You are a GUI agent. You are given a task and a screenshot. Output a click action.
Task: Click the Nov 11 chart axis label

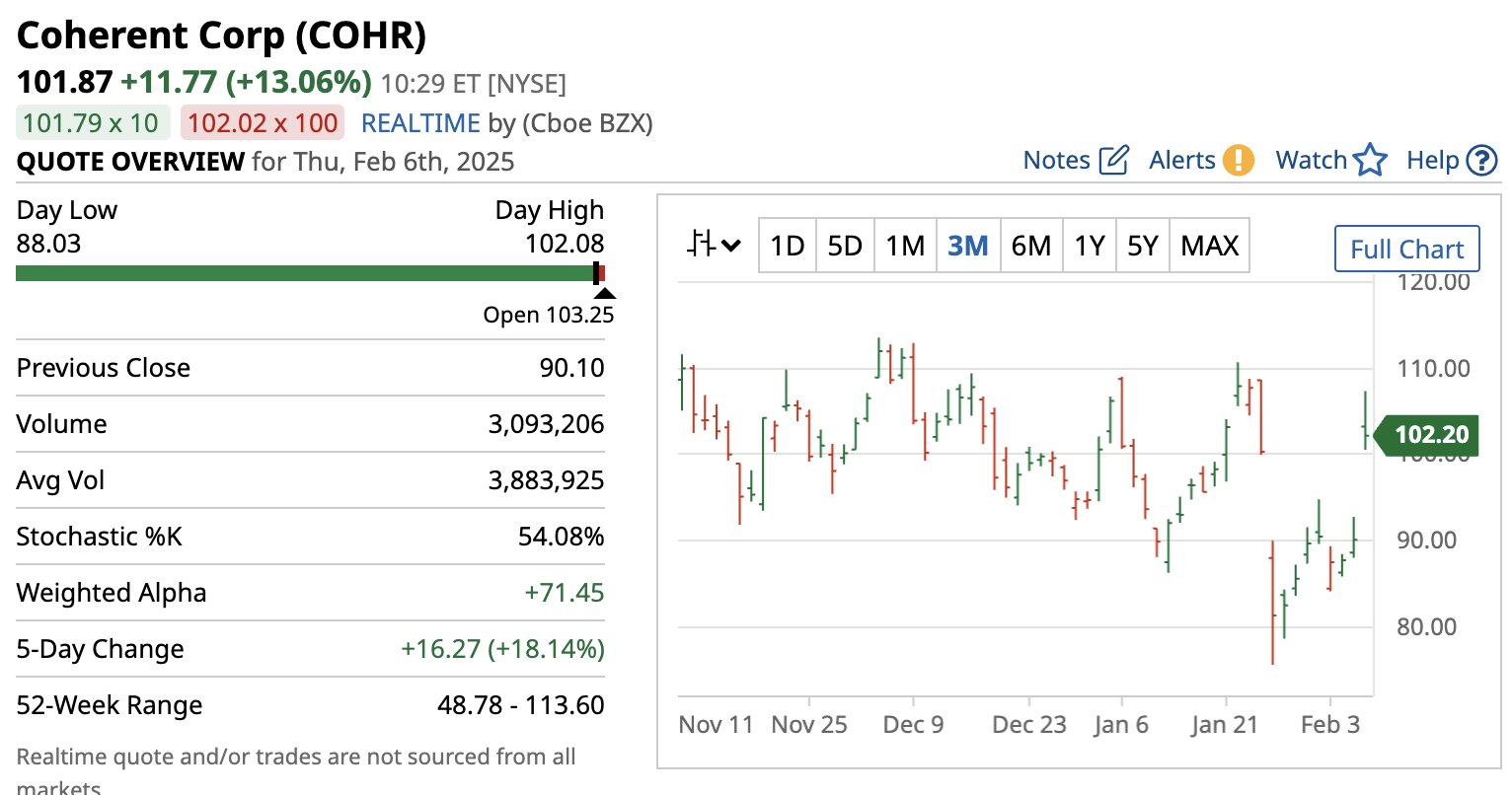(x=716, y=725)
